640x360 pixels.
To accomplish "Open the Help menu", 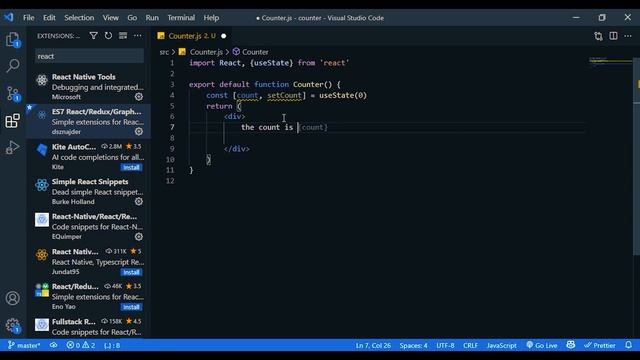I will [x=211, y=18].
